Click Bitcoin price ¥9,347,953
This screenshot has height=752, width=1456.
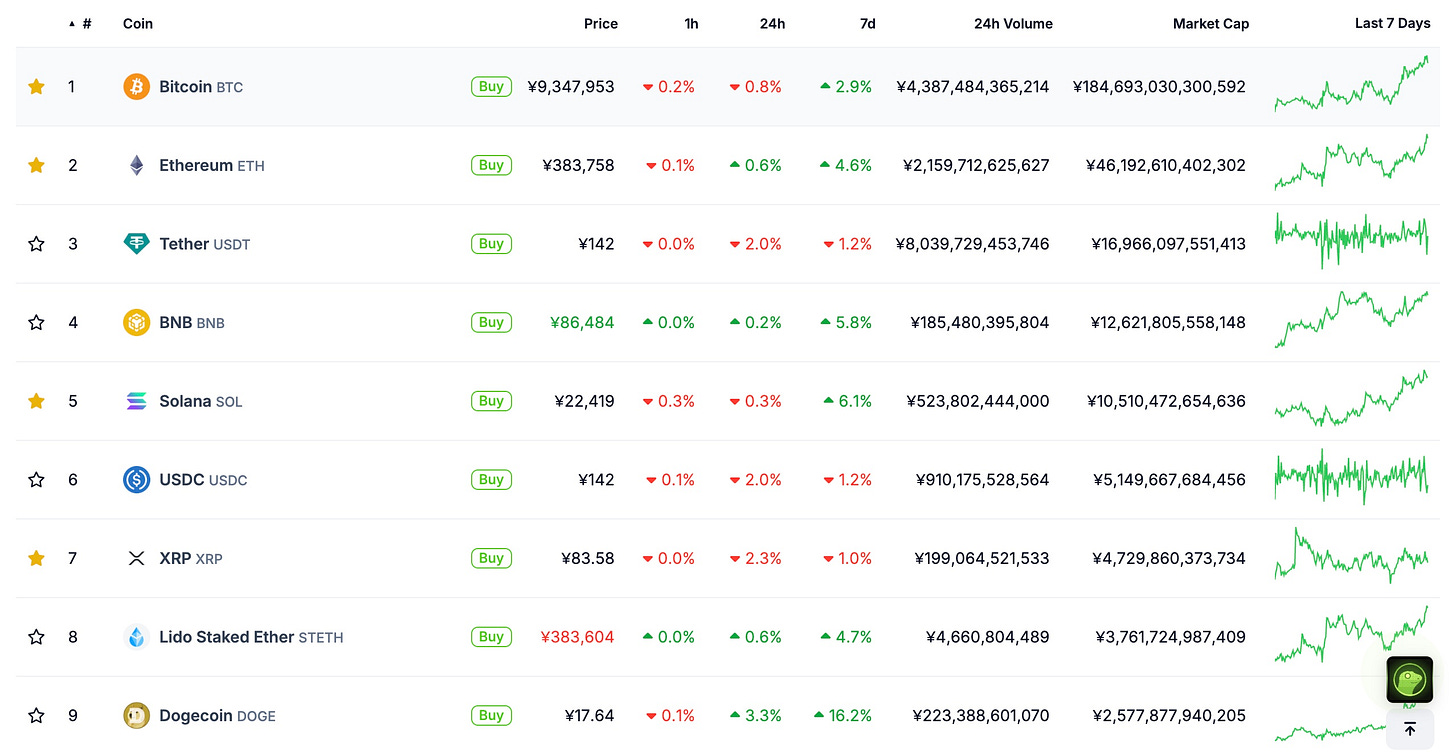coord(571,87)
